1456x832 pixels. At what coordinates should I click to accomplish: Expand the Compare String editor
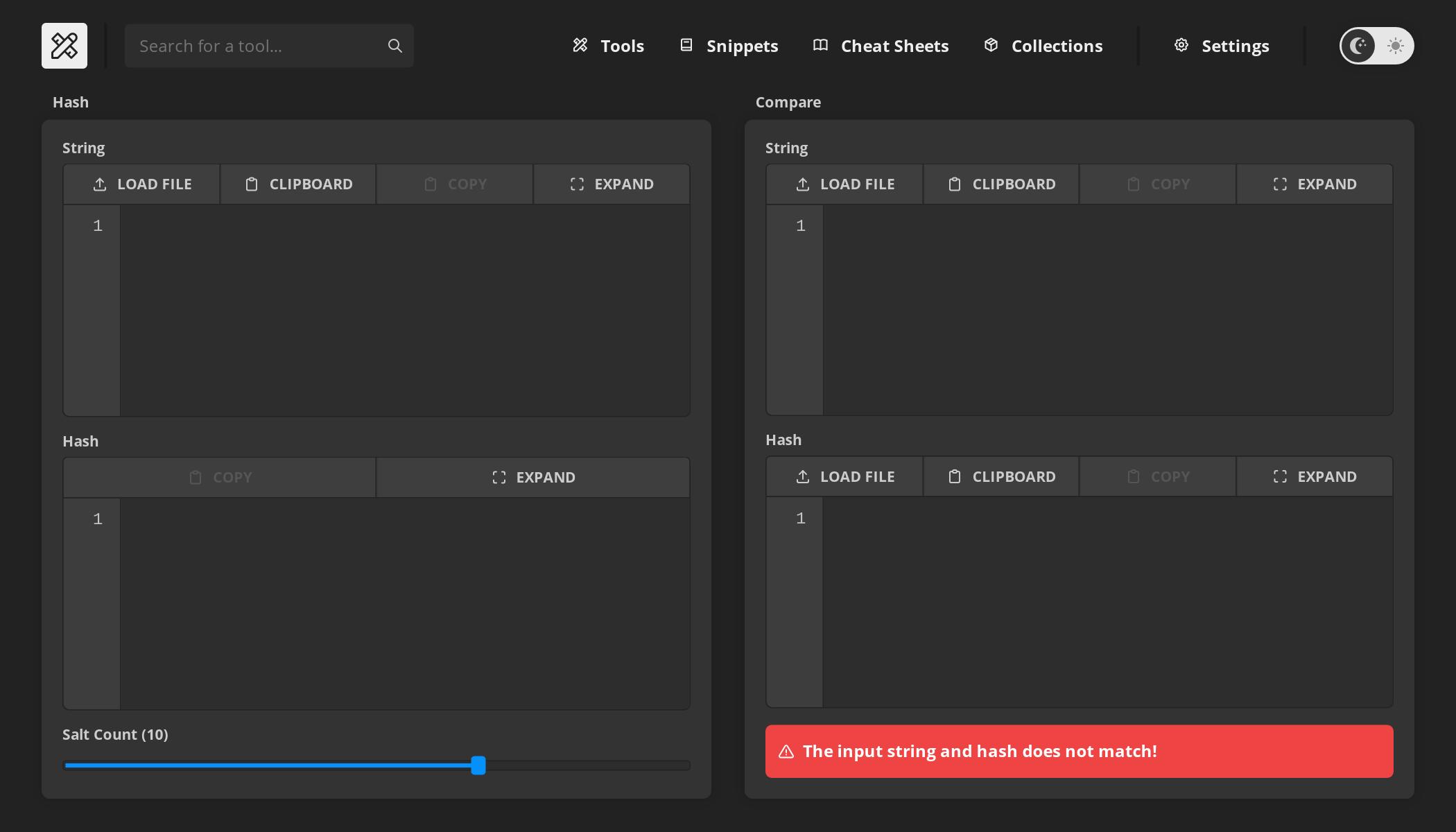click(x=1315, y=184)
